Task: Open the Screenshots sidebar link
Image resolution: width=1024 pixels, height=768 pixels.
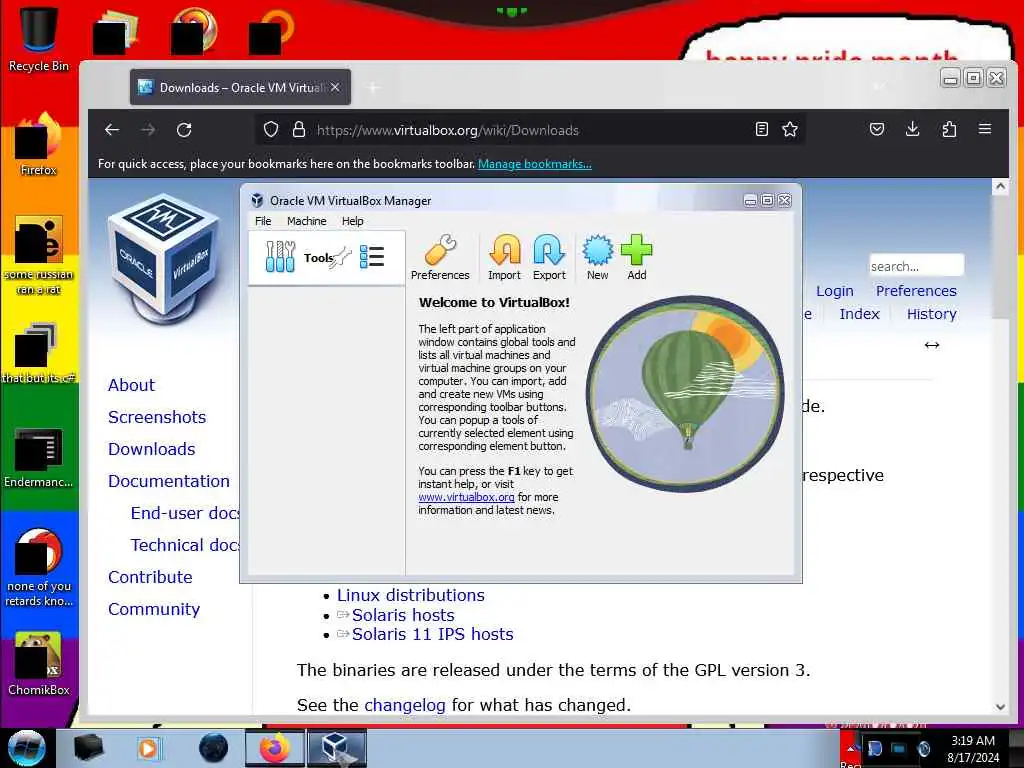Action: point(157,417)
